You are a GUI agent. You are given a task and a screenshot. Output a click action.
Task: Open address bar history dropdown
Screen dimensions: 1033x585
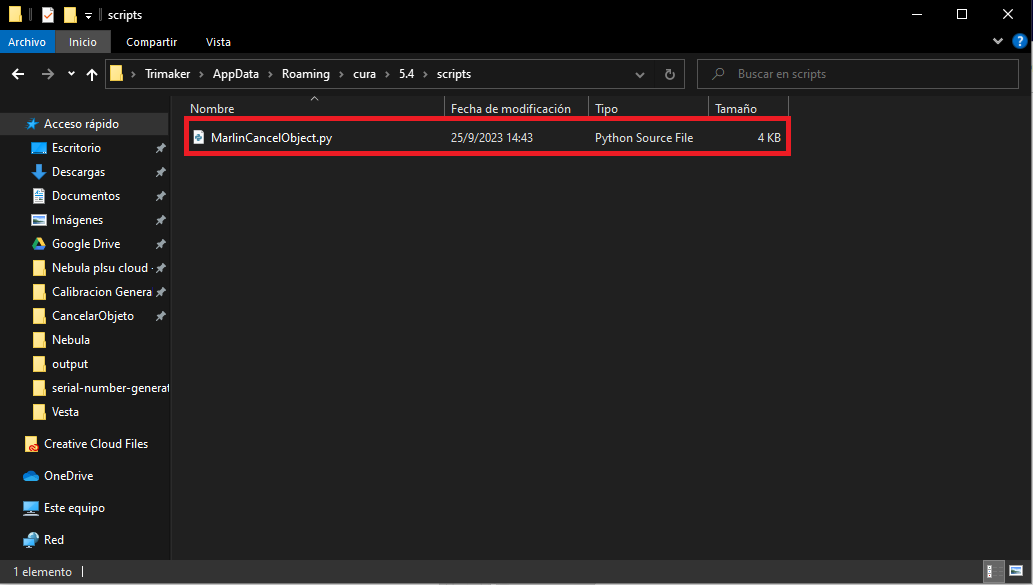pyautogui.click(x=640, y=74)
